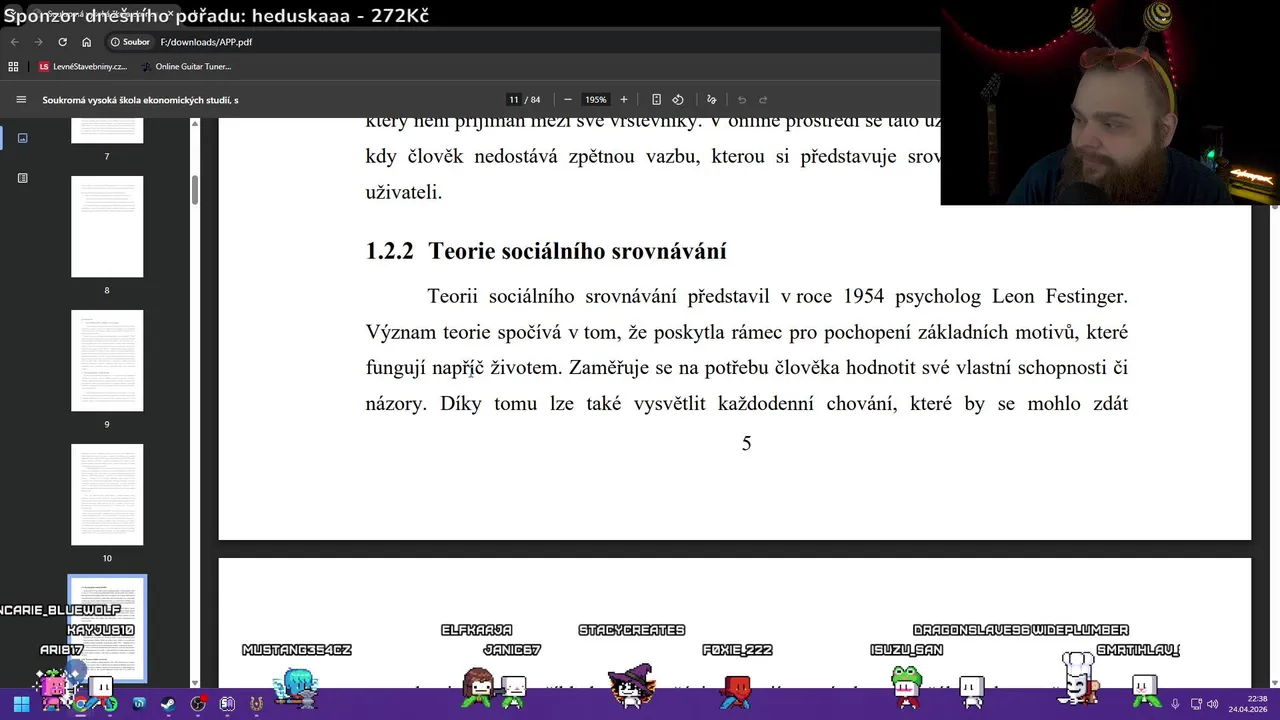The height and width of the screenshot is (720, 1280).
Task: Open network settings in system tray
Action: [1196, 704]
